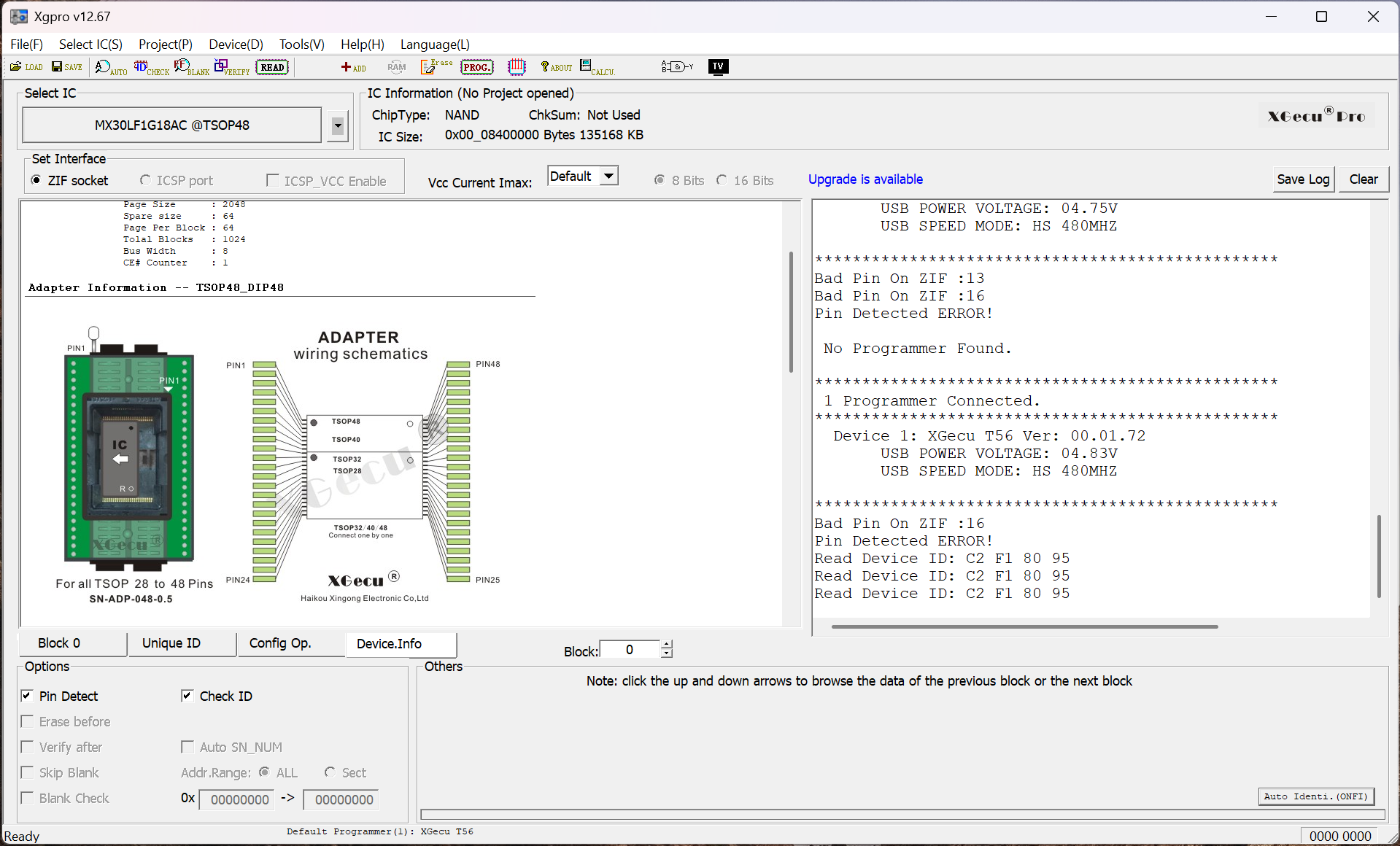Click the SAVE toolbar icon
This screenshot has height=846, width=1400.
point(66,67)
